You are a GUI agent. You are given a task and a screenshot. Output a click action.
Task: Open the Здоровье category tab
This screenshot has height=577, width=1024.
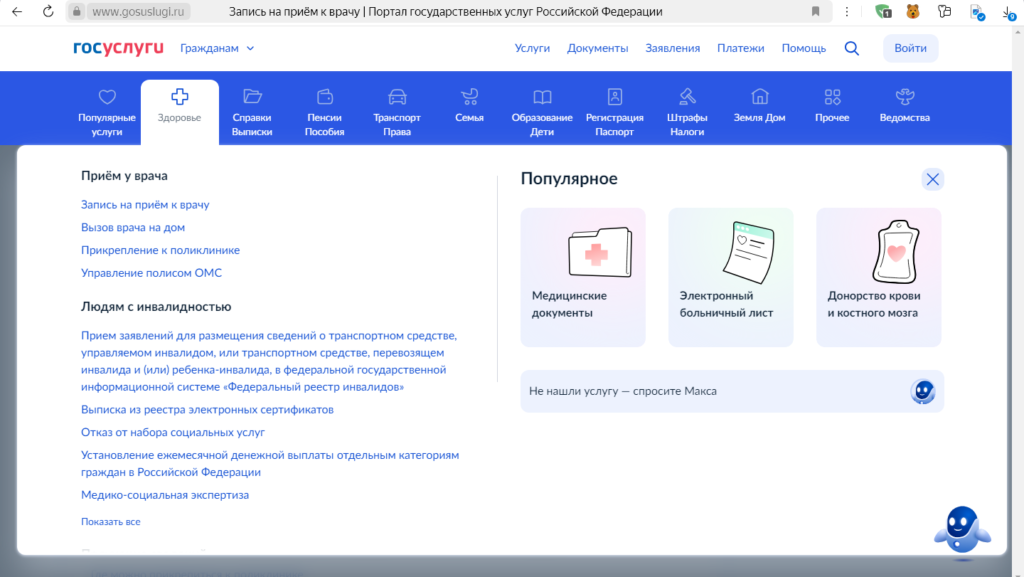[x=180, y=107]
